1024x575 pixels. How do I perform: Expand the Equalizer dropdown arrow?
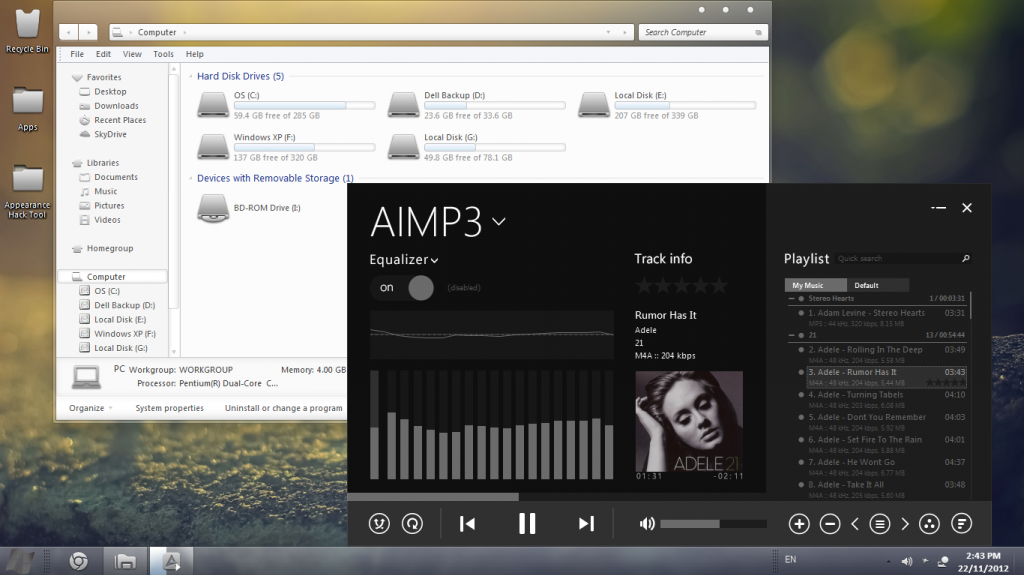click(x=435, y=261)
